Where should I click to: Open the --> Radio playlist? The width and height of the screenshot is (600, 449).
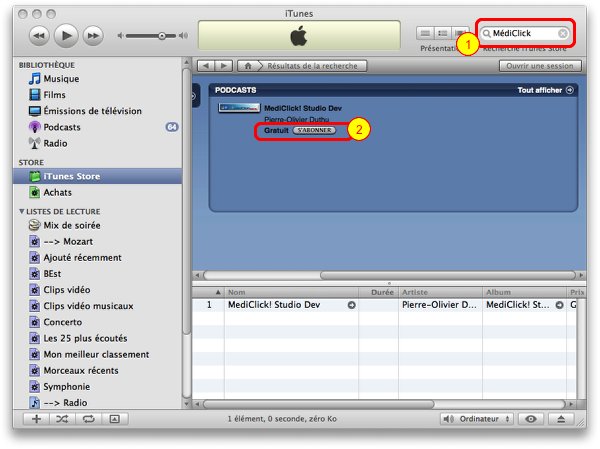65,403
